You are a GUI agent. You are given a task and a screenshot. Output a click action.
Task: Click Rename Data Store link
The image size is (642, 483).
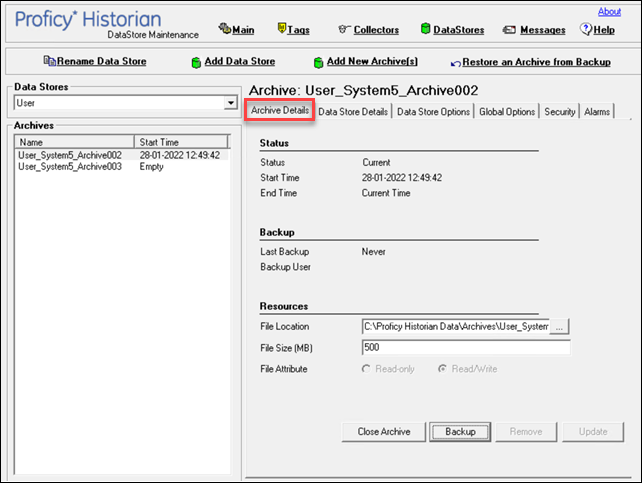(102, 61)
